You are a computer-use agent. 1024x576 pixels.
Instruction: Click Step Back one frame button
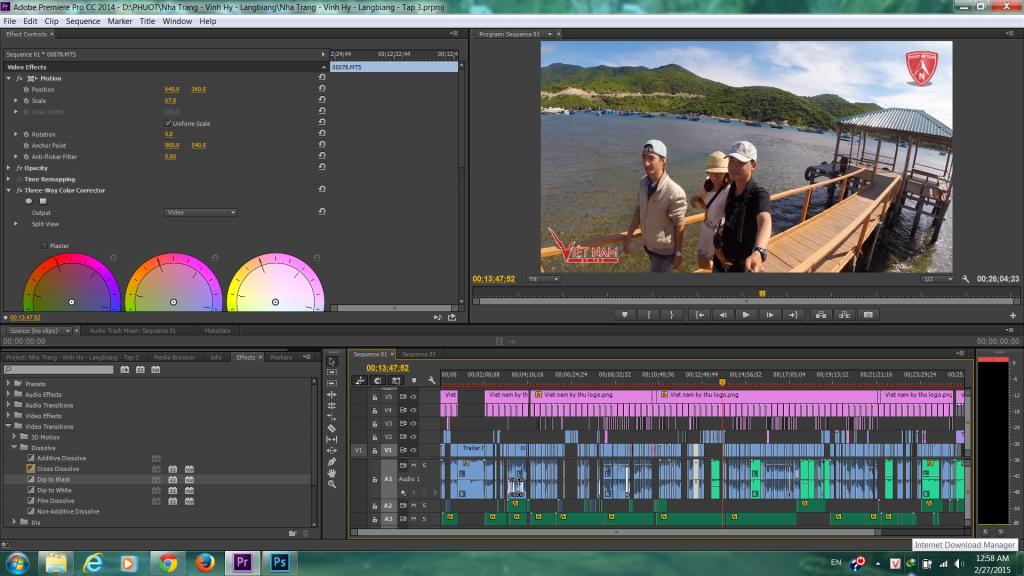pyautogui.click(x=723, y=315)
